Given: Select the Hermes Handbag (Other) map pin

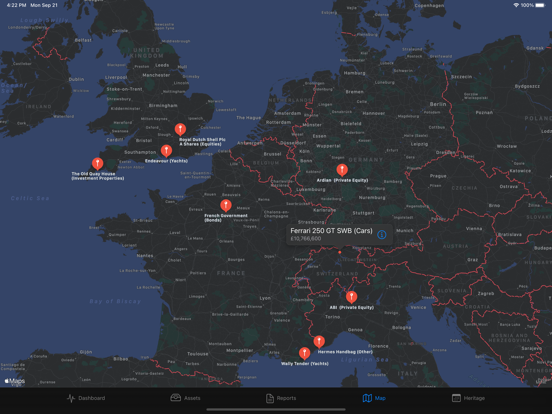Looking at the screenshot, I should coord(319,341).
